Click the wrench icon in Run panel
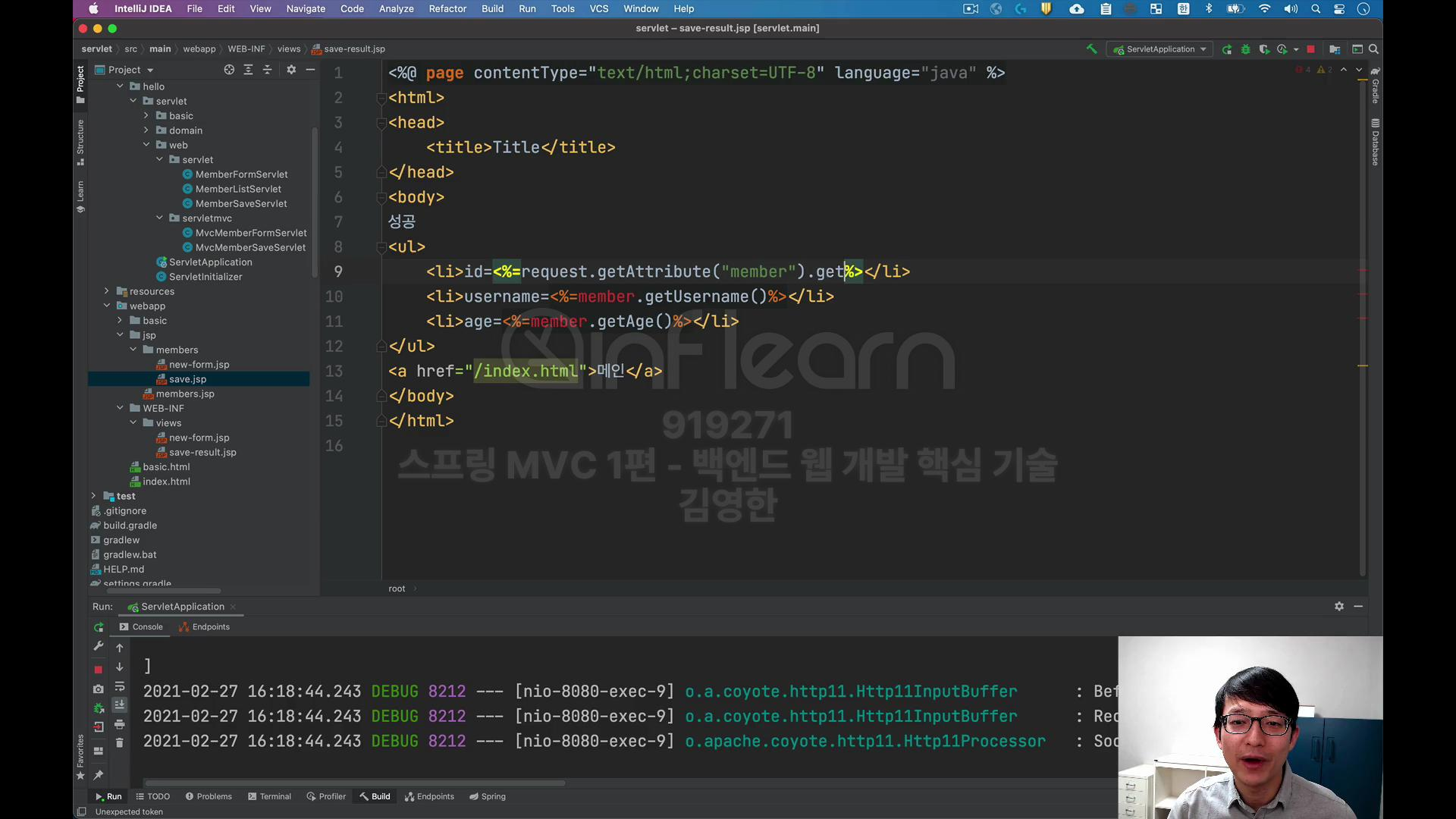 [99, 646]
